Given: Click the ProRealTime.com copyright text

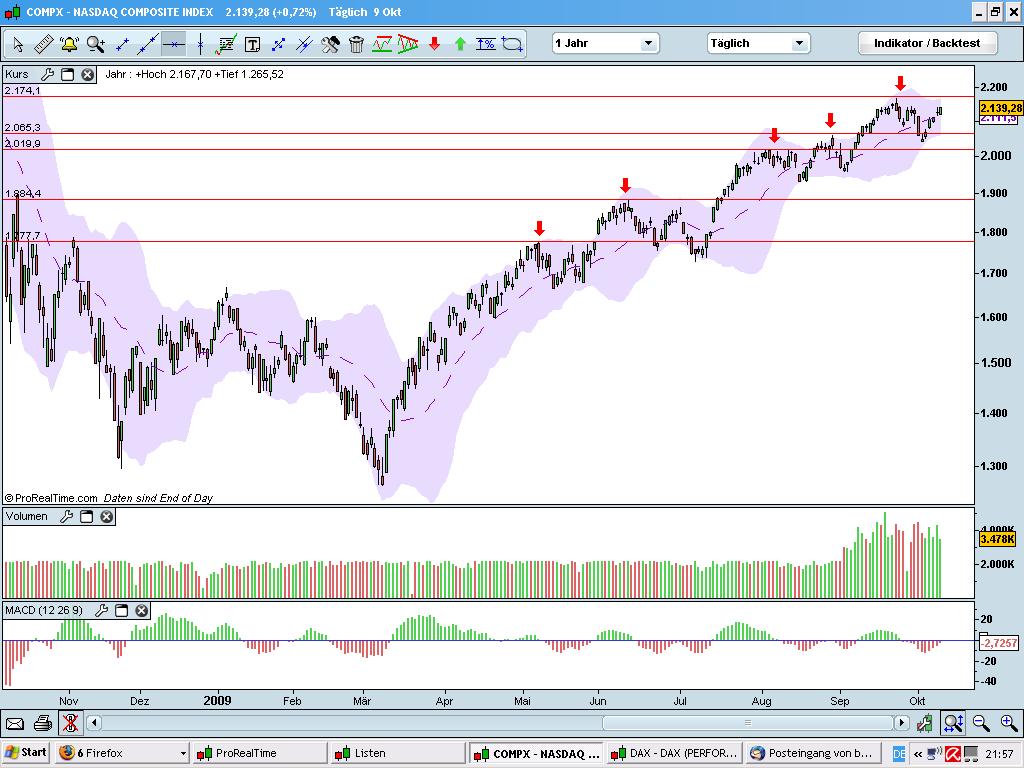Looking at the screenshot, I should [x=51, y=498].
